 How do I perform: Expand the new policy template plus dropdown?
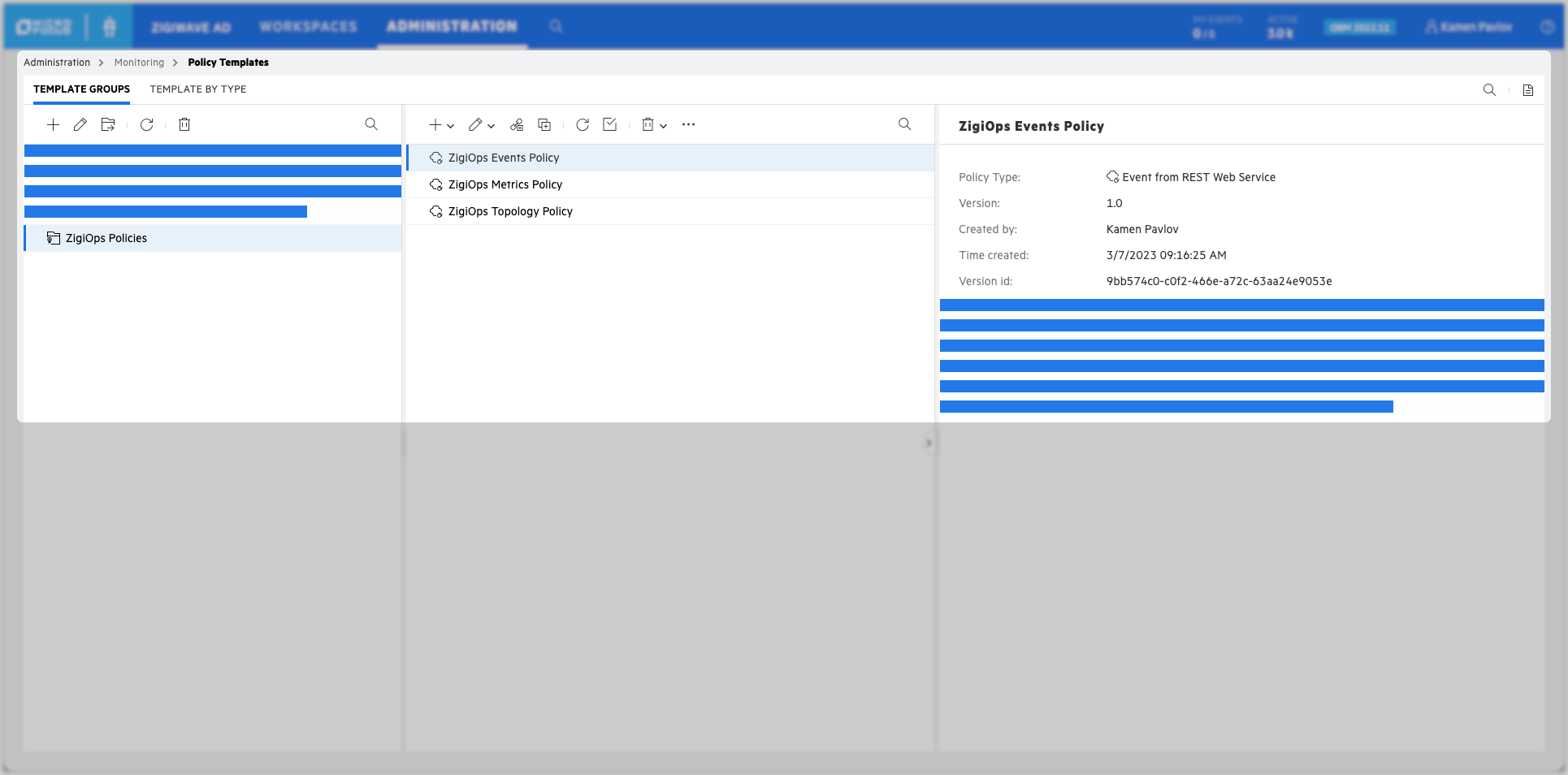click(x=441, y=124)
